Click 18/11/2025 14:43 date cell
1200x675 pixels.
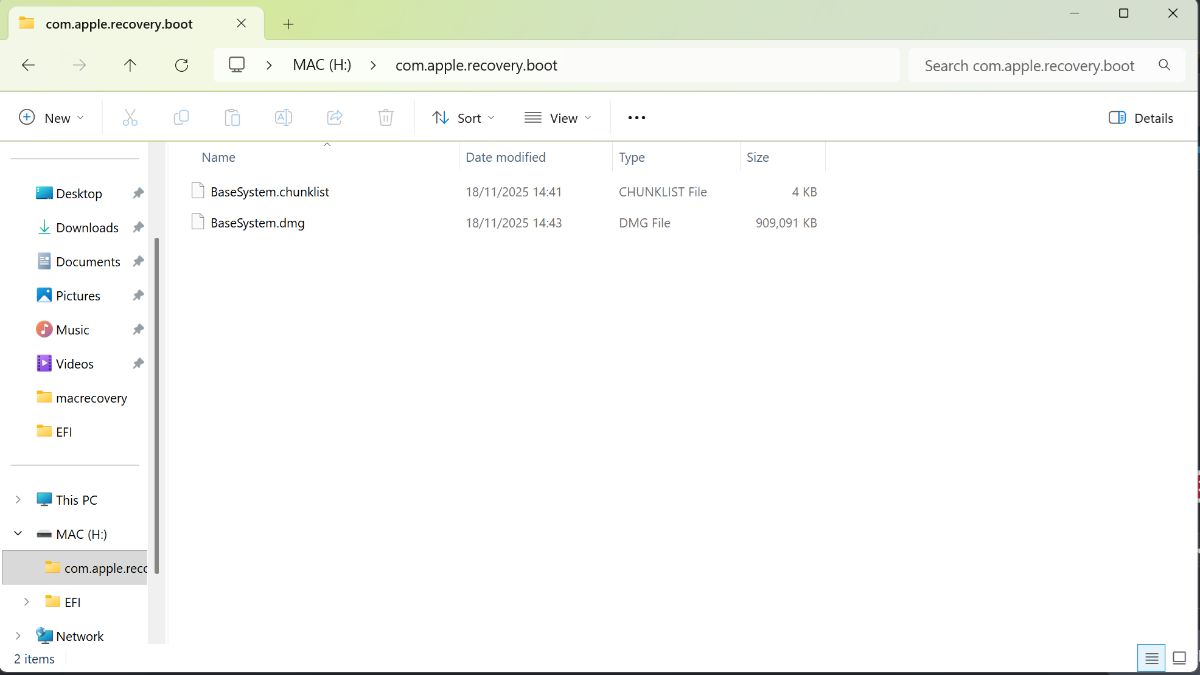[x=514, y=222]
